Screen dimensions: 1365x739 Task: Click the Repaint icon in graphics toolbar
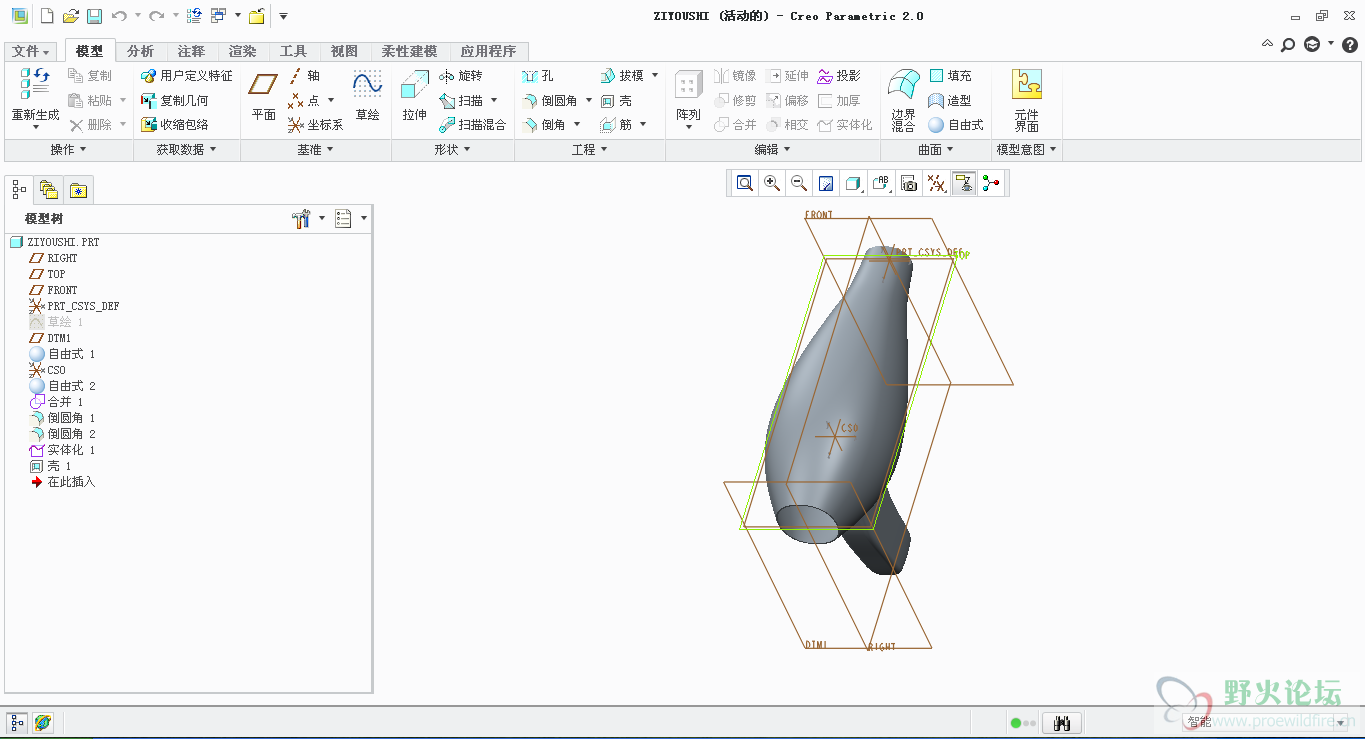826,183
